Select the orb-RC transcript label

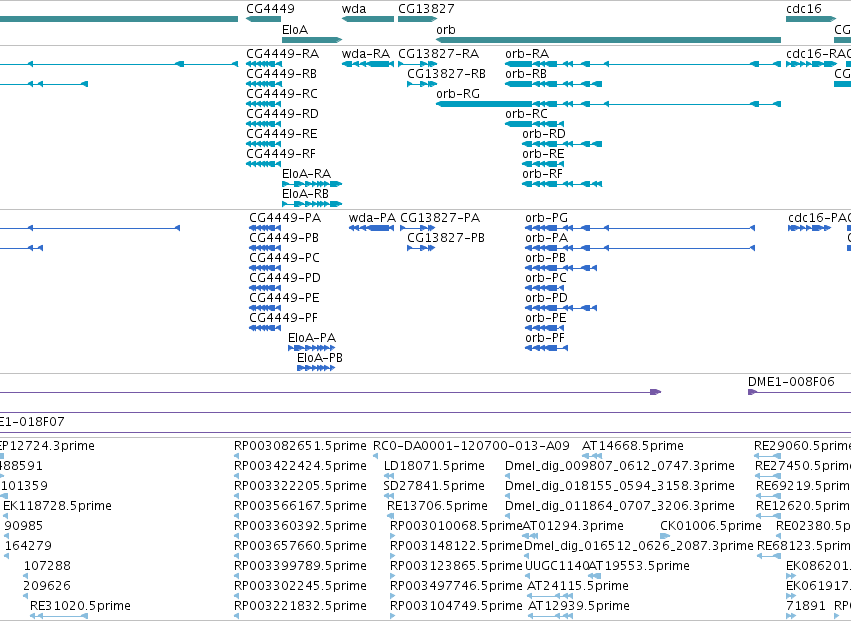tap(526, 114)
